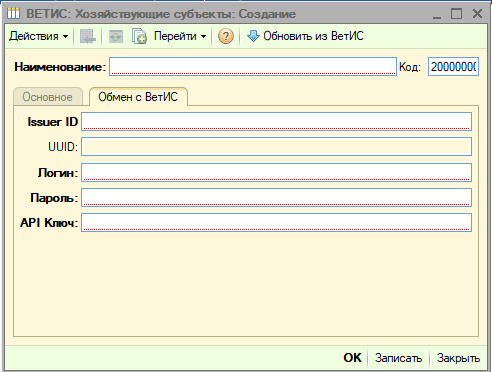492x372 pixels.
Task: Focus the Наименование input field
Action: pos(253,67)
